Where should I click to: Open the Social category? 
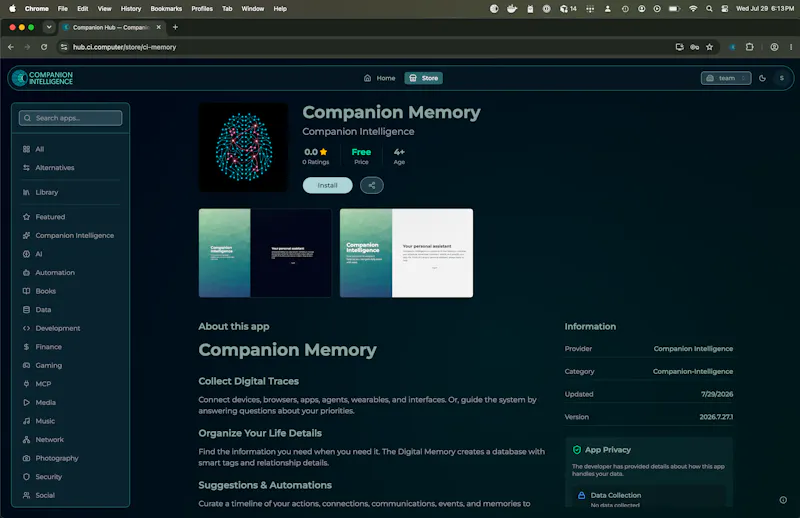(x=70, y=495)
